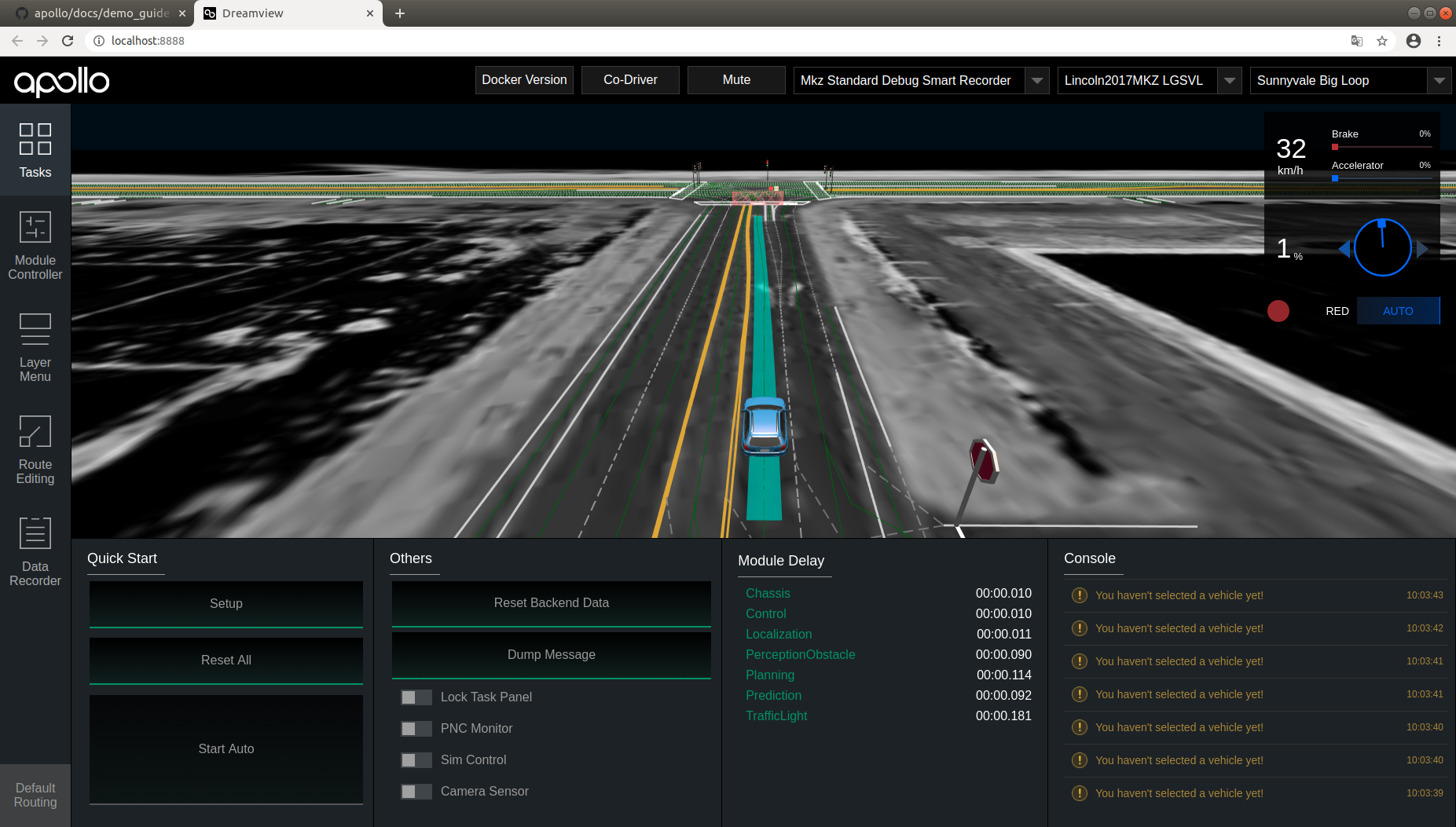The height and width of the screenshot is (827, 1456).
Task: Open the Lincoln2017MKZ LGSVL vehicle dropdown
Action: 1228,80
